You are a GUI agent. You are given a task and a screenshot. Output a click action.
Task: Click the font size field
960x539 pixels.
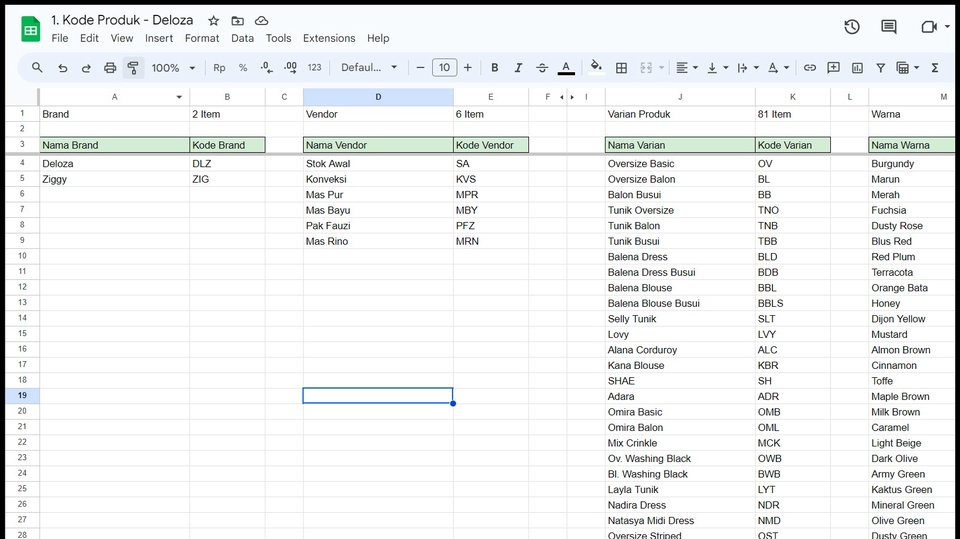click(x=444, y=67)
